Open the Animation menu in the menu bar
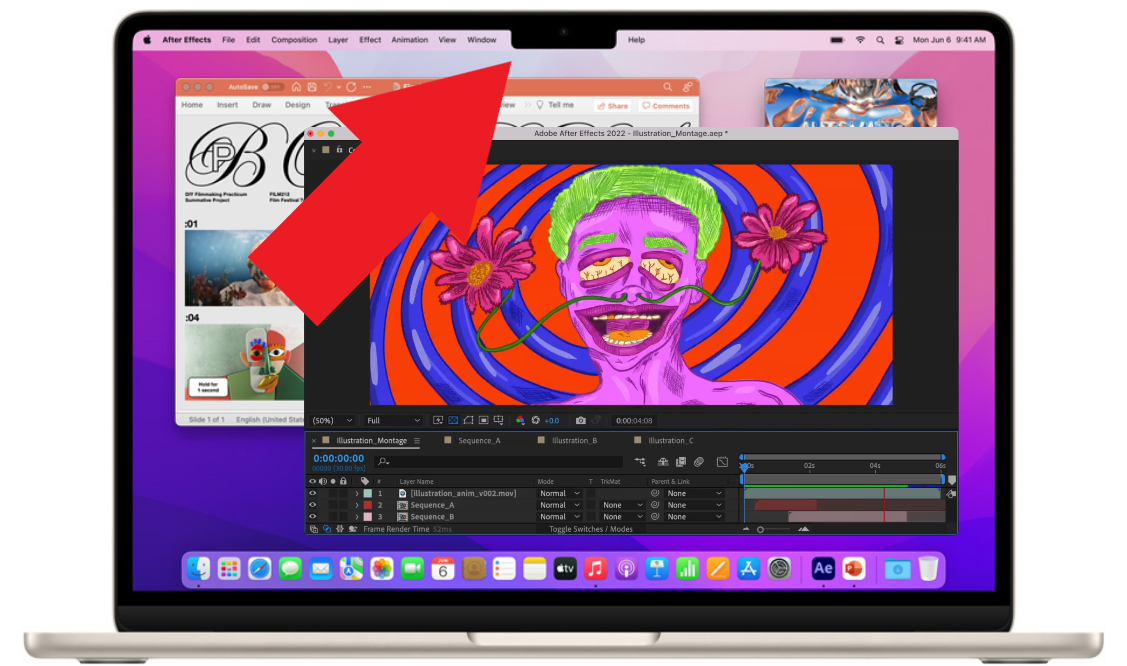 click(x=410, y=40)
